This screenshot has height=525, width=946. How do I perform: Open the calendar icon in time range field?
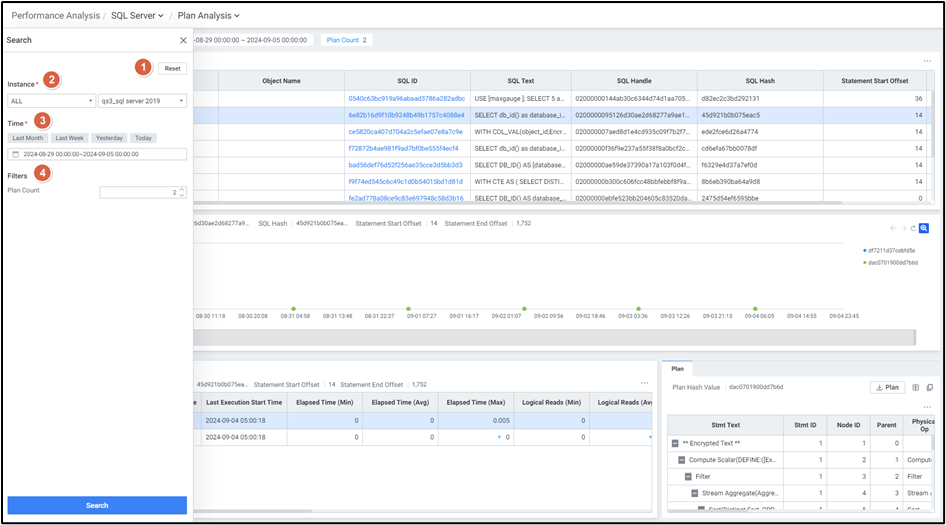(x=15, y=154)
